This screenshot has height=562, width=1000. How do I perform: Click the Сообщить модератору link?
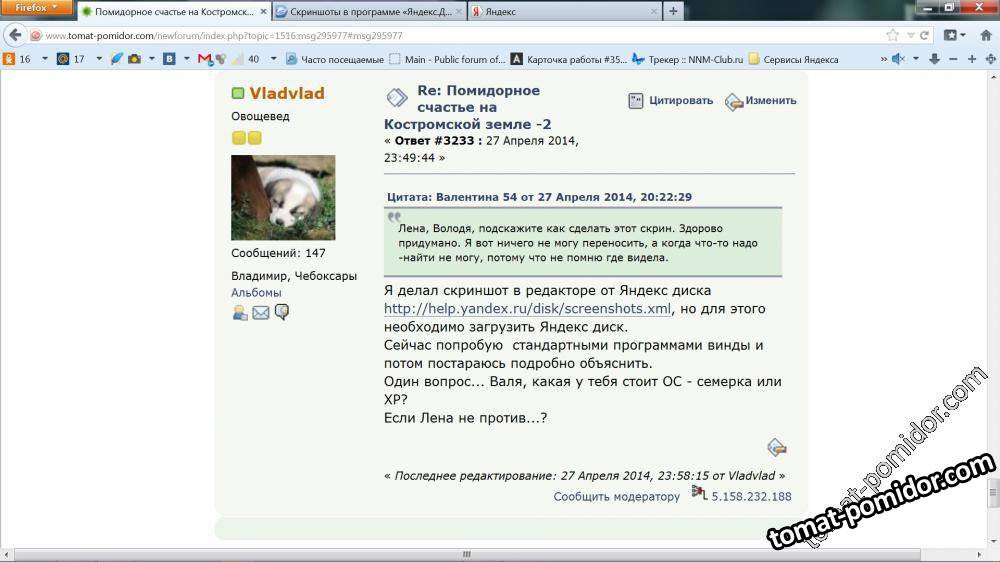click(616, 496)
